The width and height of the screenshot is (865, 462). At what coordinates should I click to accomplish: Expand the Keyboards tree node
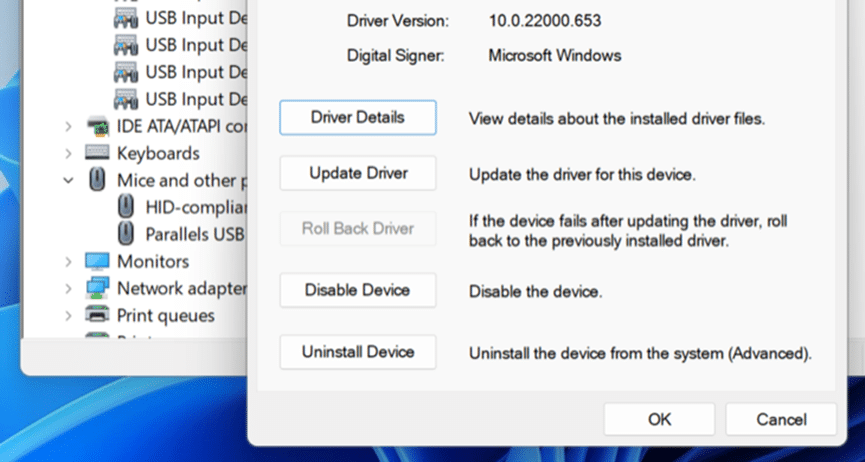point(68,154)
